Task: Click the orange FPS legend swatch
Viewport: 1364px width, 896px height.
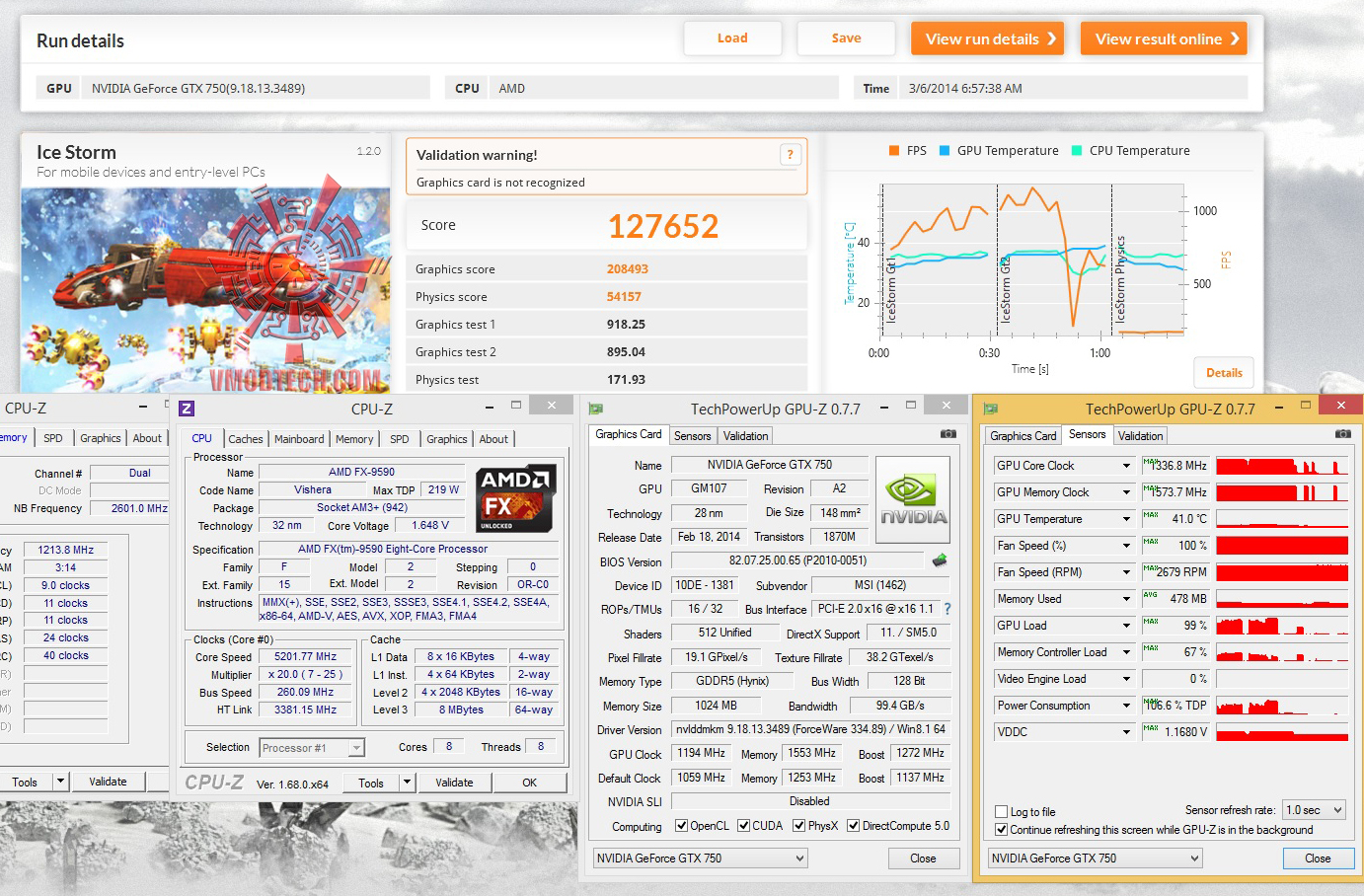Action: 894,151
